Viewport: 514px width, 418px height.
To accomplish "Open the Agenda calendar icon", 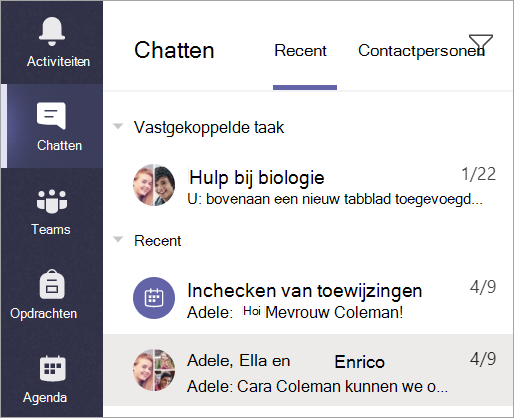I will click(52, 368).
